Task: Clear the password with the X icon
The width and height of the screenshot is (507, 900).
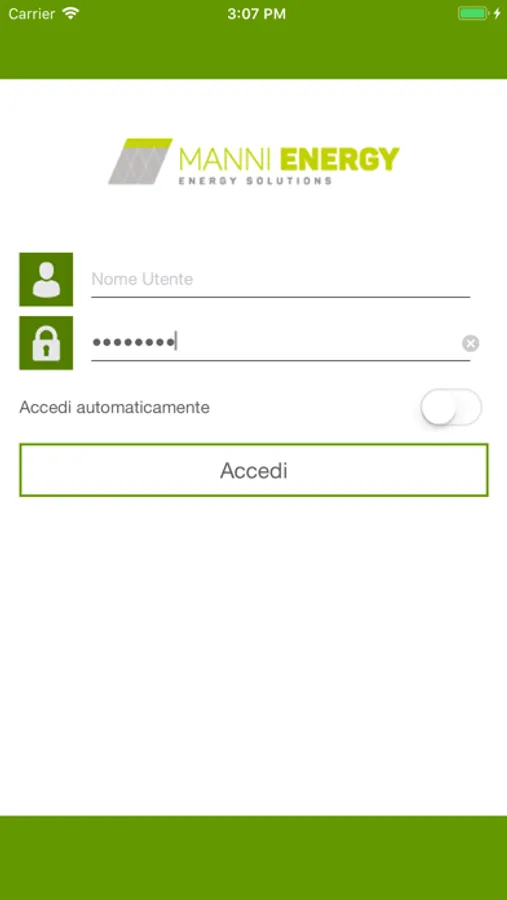Action: (x=470, y=344)
